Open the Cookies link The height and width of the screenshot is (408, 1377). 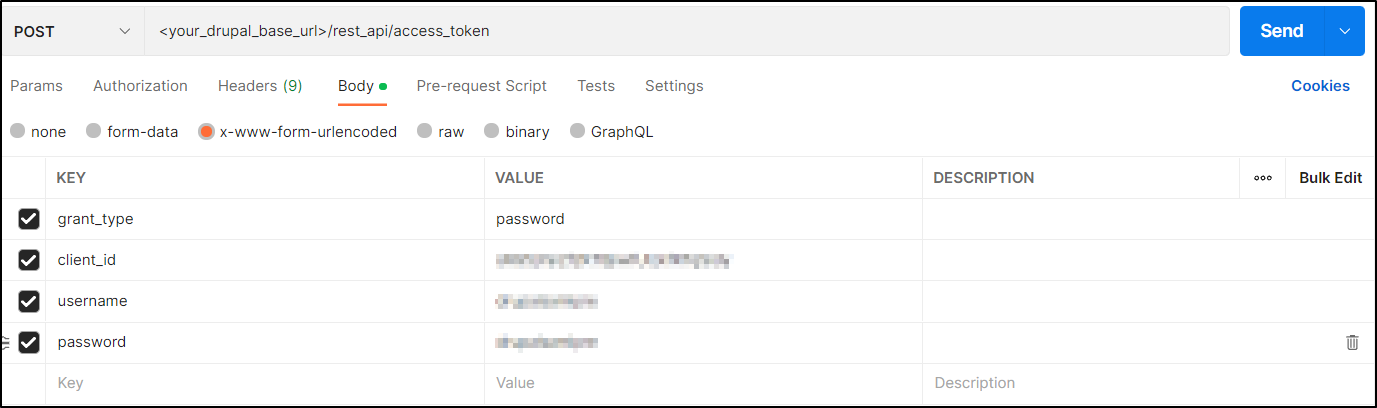tap(1320, 86)
